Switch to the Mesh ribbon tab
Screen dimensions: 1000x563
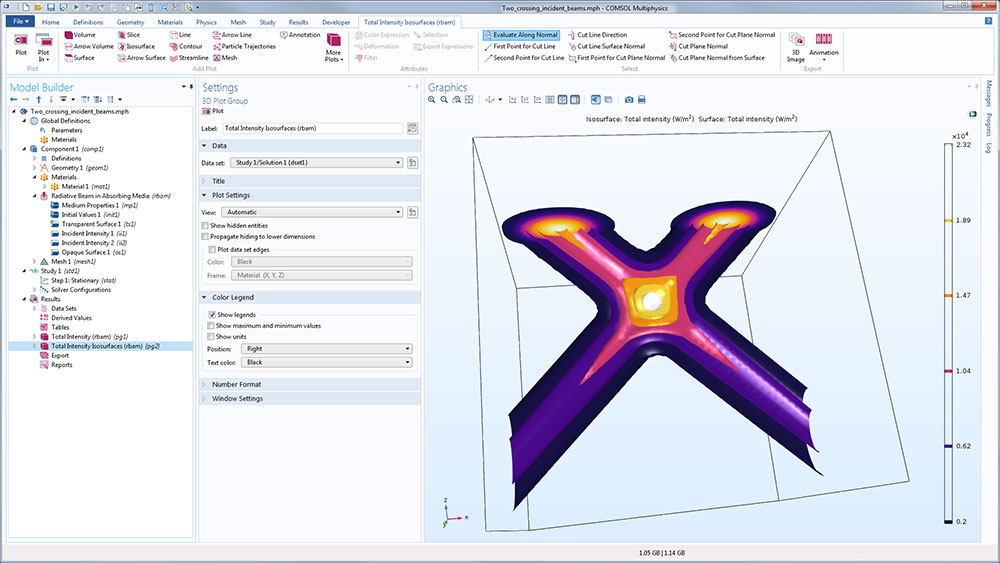coord(237,21)
